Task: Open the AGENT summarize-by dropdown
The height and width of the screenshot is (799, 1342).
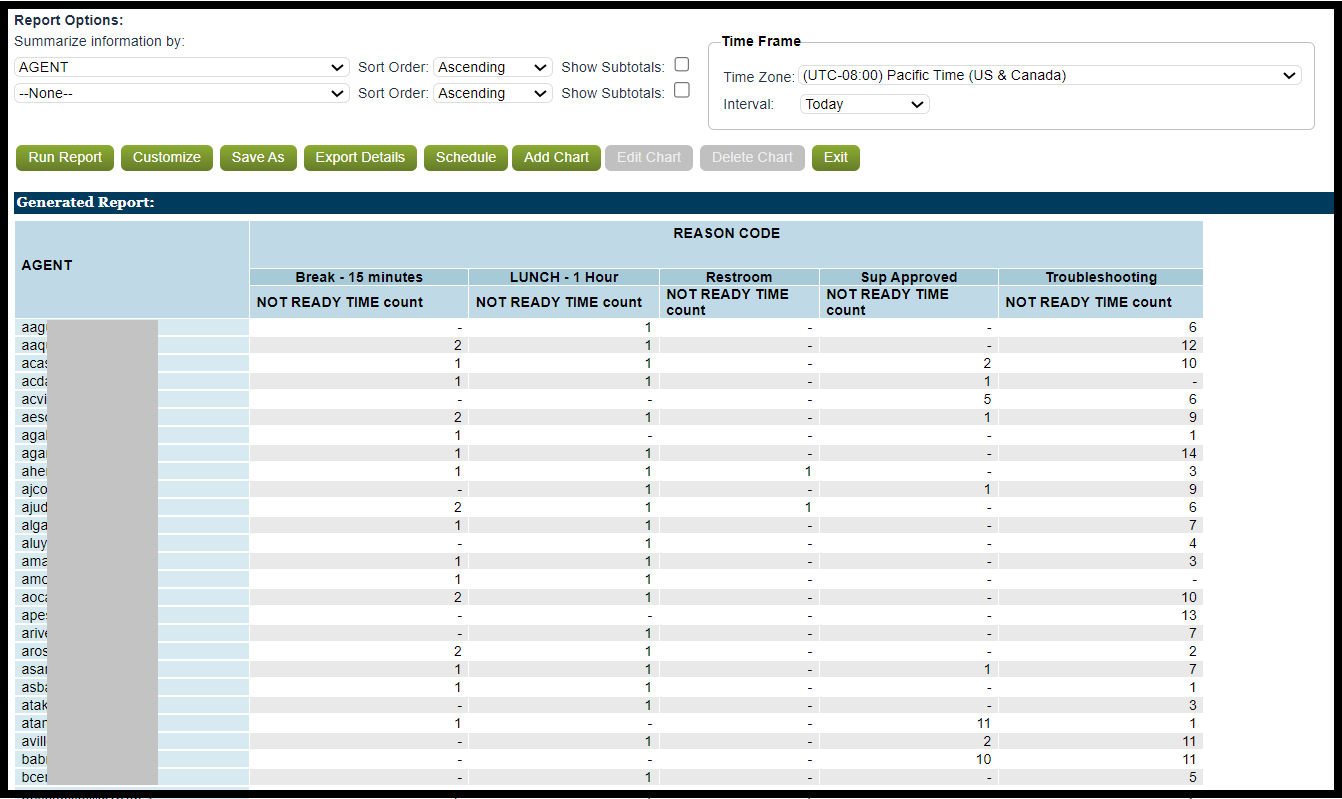Action: (182, 67)
